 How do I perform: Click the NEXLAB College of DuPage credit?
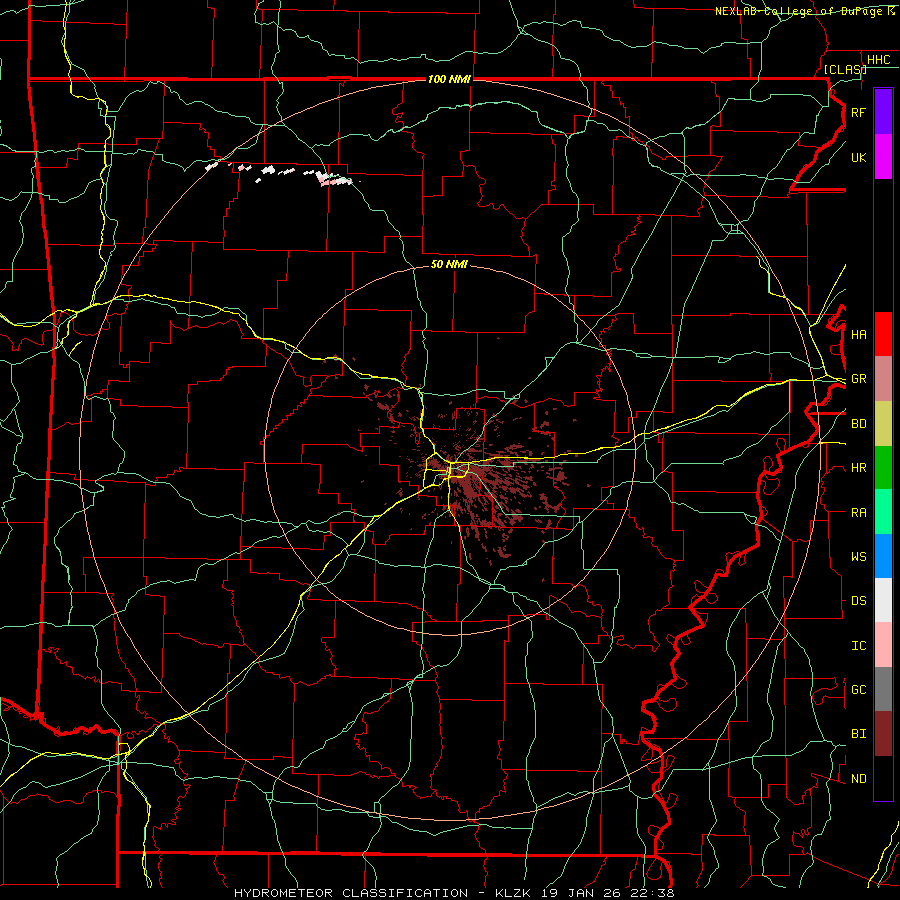coord(804,11)
